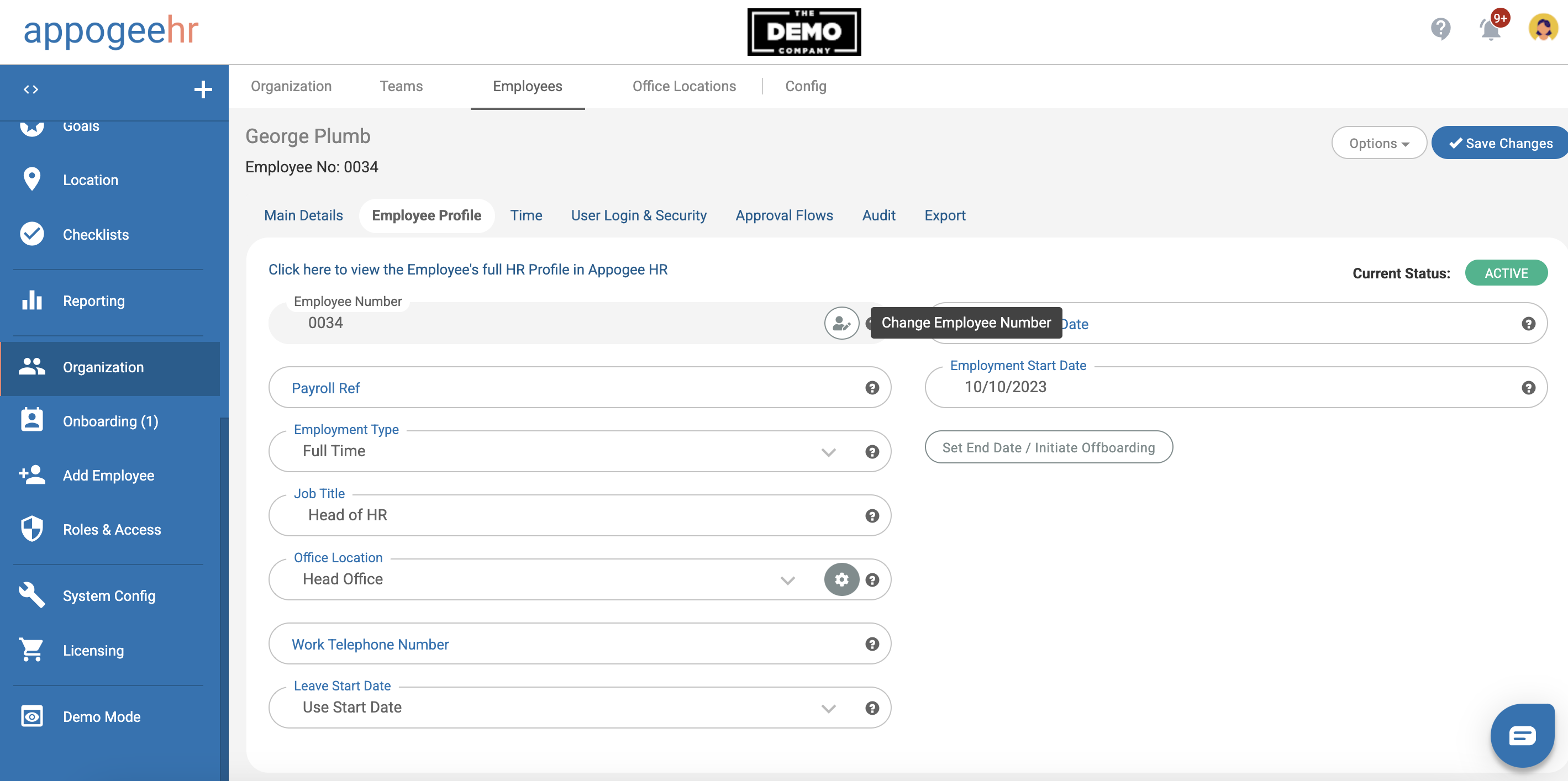1568x781 pixels.
Task: Click the notifications bell icon
Action: pos(1490,29)
